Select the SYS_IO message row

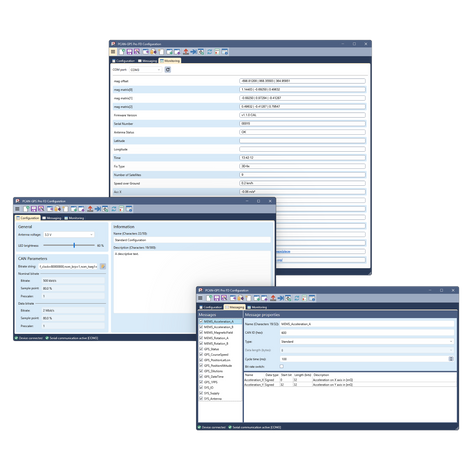point(220,388)
